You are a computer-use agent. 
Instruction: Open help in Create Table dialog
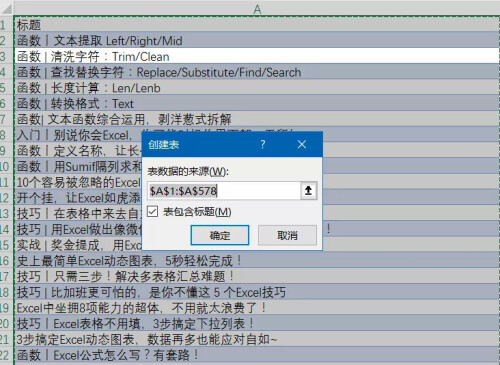pyautogui.click(x=263, y=144)
